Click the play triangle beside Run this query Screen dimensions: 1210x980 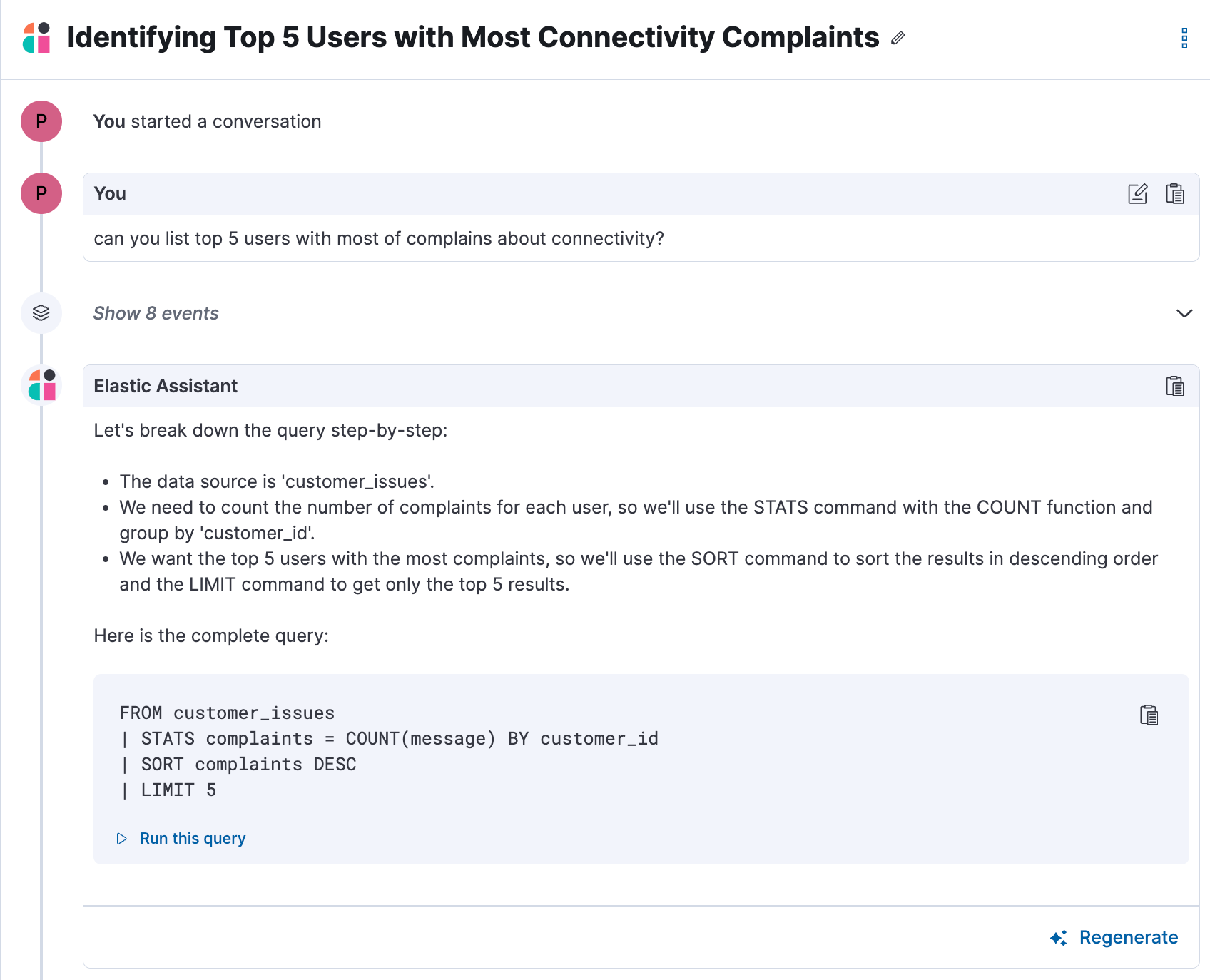(122, 839)
